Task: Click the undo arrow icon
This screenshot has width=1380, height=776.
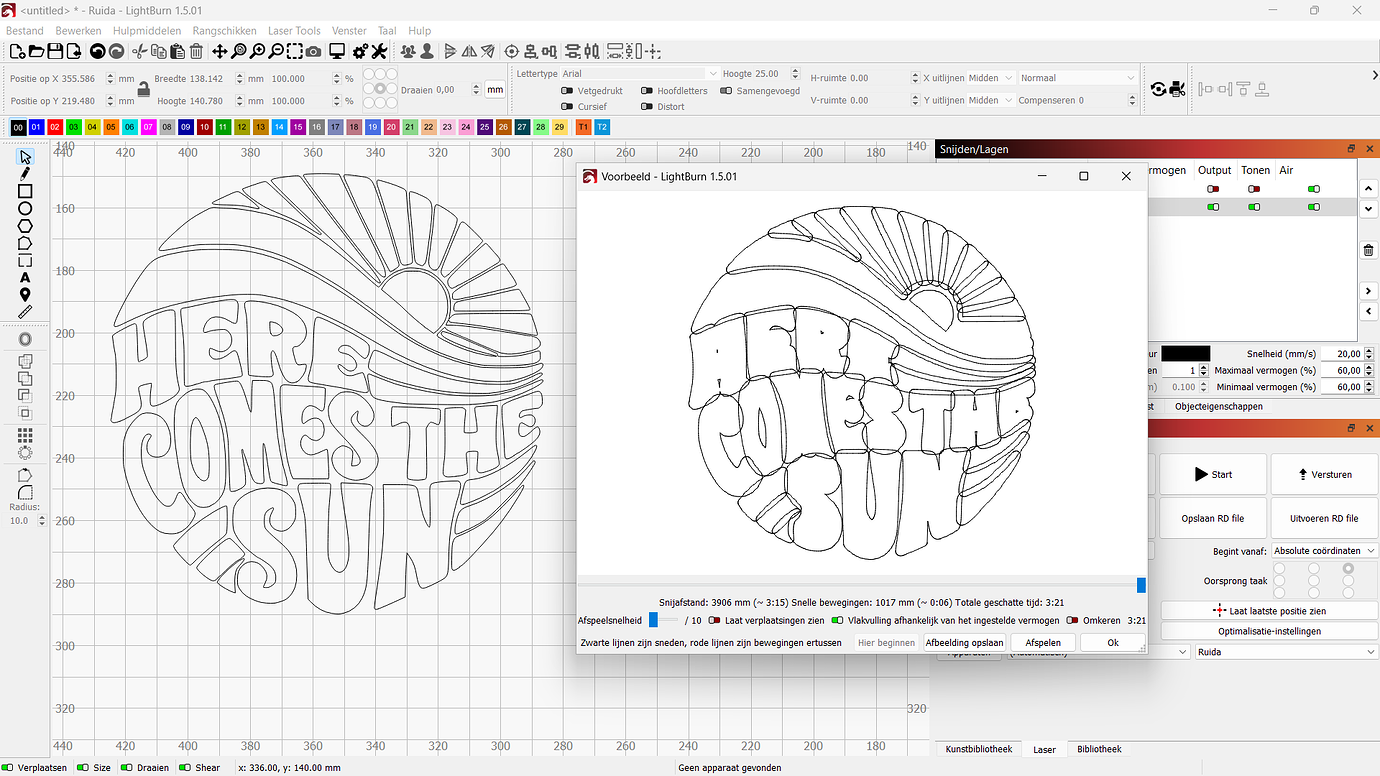Action: (97, 51)
